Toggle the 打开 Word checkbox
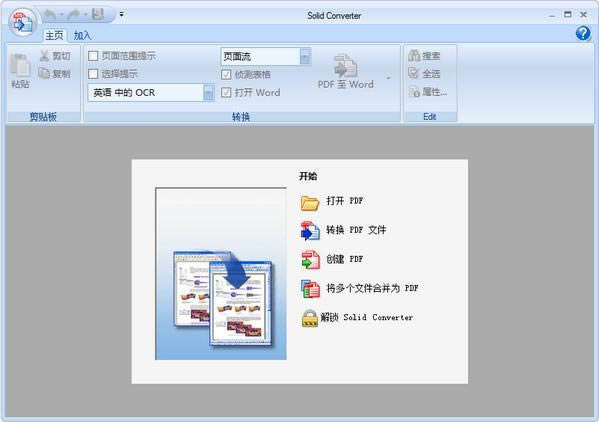The height and width of the screenshot is (422, 599). tap(226, 92)
